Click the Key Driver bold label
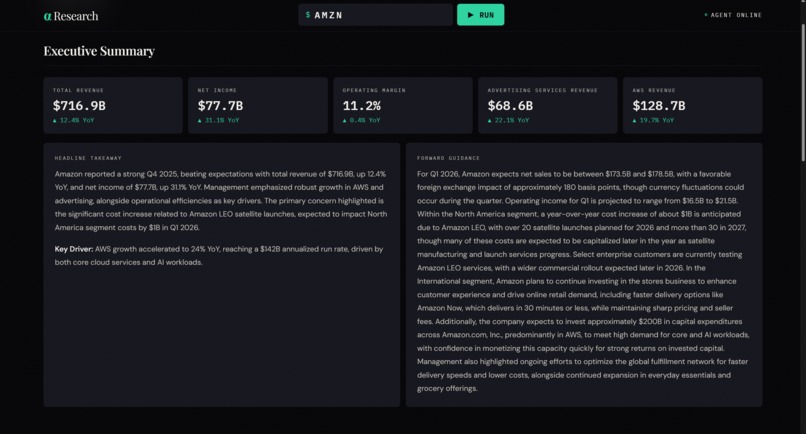806x434 pixels. click(74, 249)
